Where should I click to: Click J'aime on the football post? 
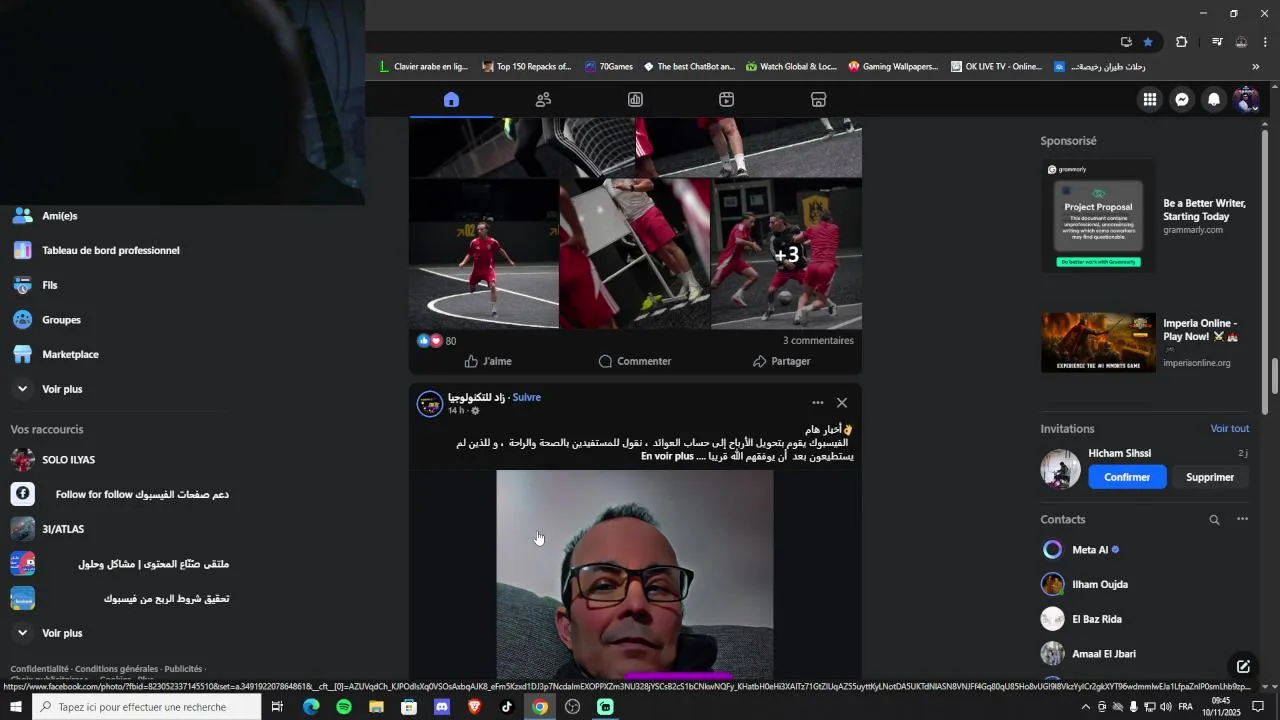[x=488, y=361]
